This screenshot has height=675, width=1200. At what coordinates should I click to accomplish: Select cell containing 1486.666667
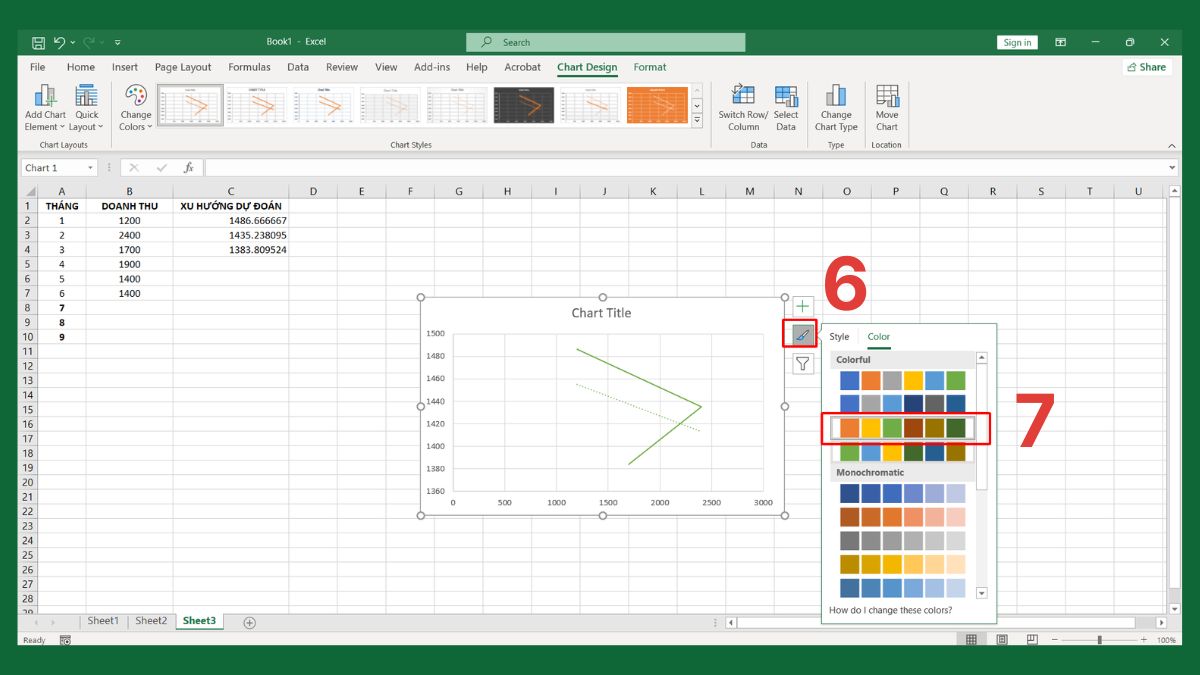click(231, 221)
